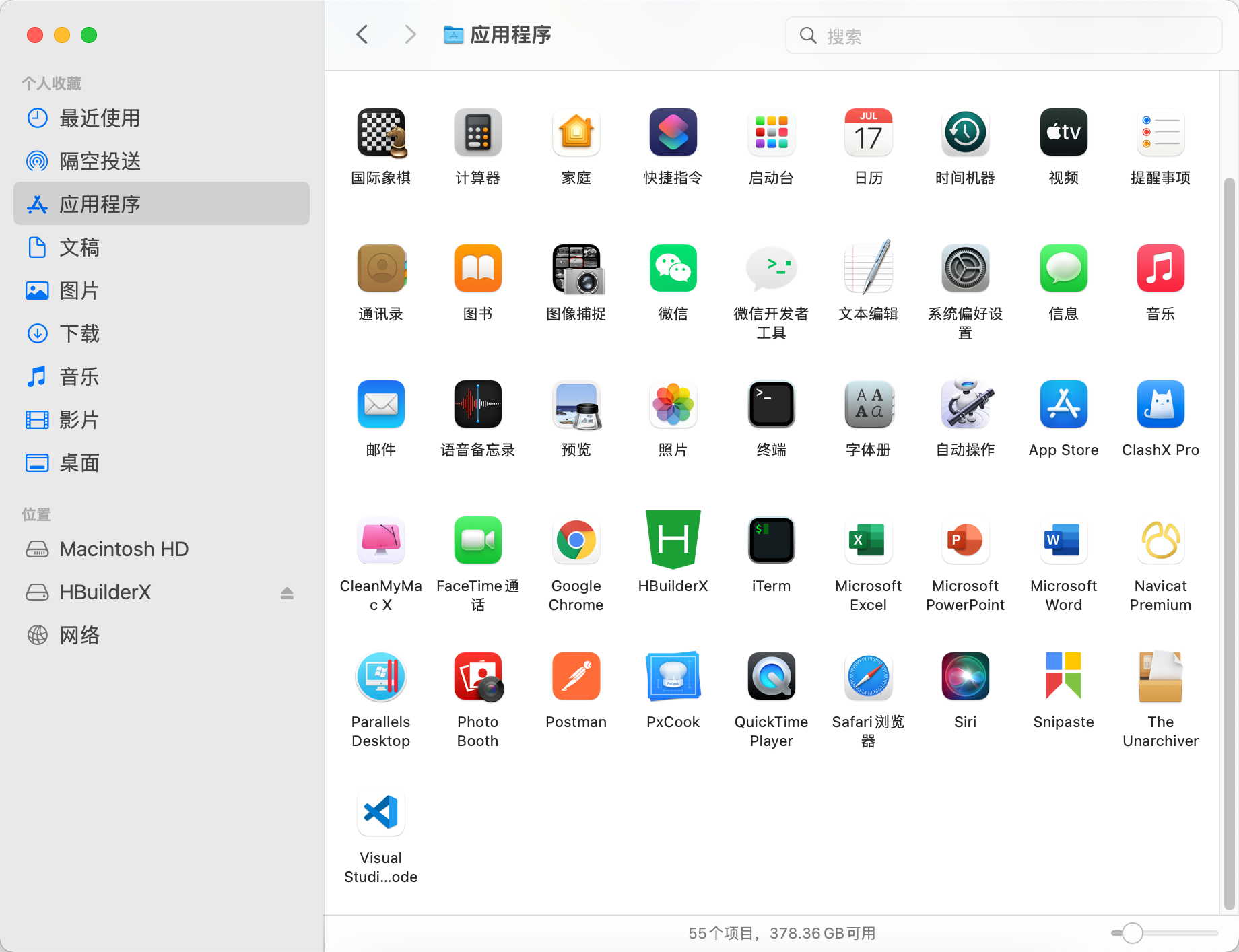This screenshot has width=1239, height=952.
Task: Open the 照片 Photos icon
Action: click(673, 405)
